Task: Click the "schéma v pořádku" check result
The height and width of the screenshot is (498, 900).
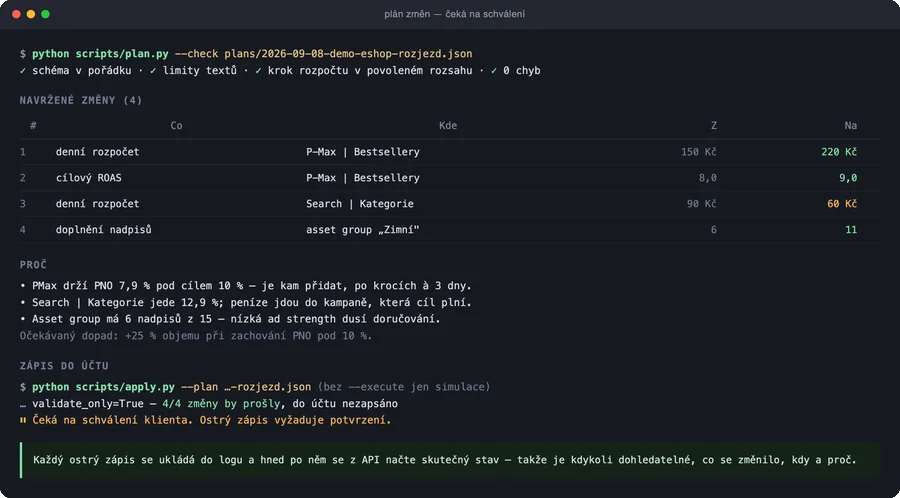Action: pyautogui.click(x=82, y=71)
